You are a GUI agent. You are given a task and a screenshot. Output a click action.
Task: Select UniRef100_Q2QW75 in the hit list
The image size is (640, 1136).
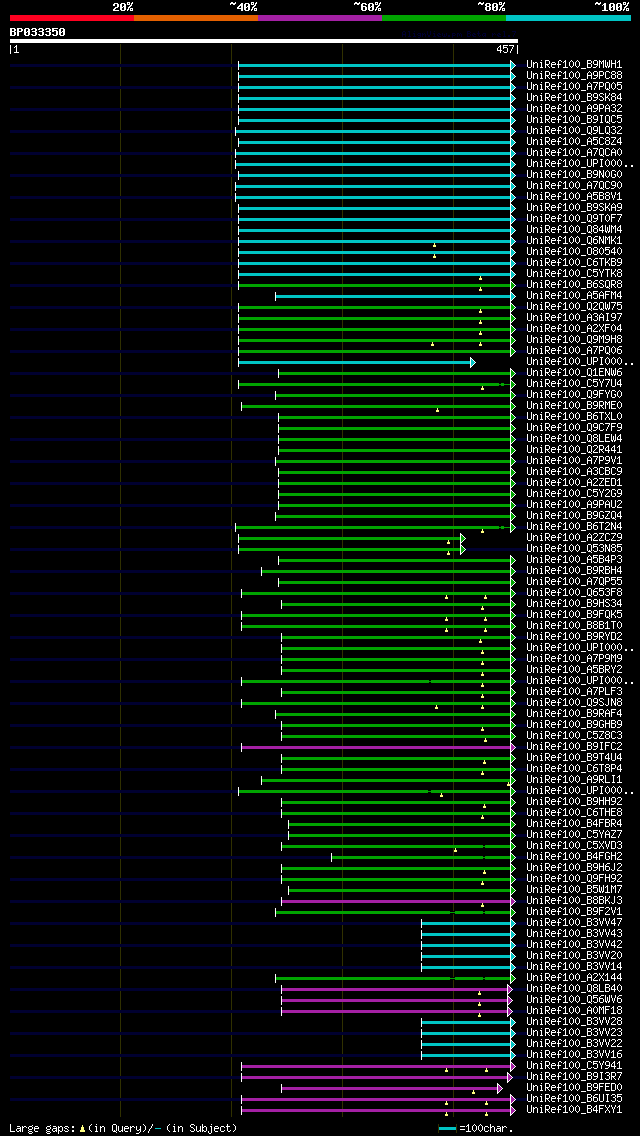coord(574,306)
